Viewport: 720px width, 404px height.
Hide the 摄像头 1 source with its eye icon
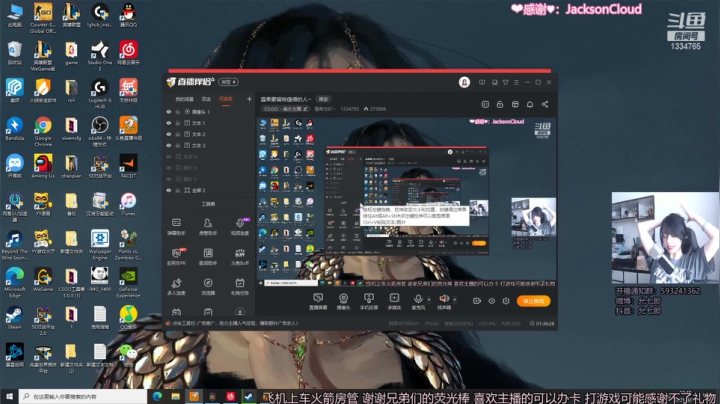(x=169, y=112)
